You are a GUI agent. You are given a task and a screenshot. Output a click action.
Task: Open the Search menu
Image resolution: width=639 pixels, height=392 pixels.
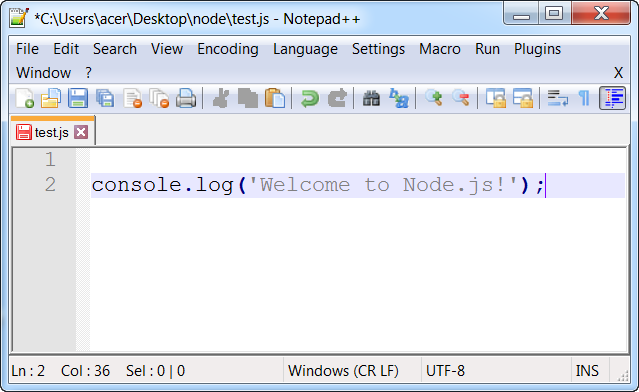[x=115, y=49]
